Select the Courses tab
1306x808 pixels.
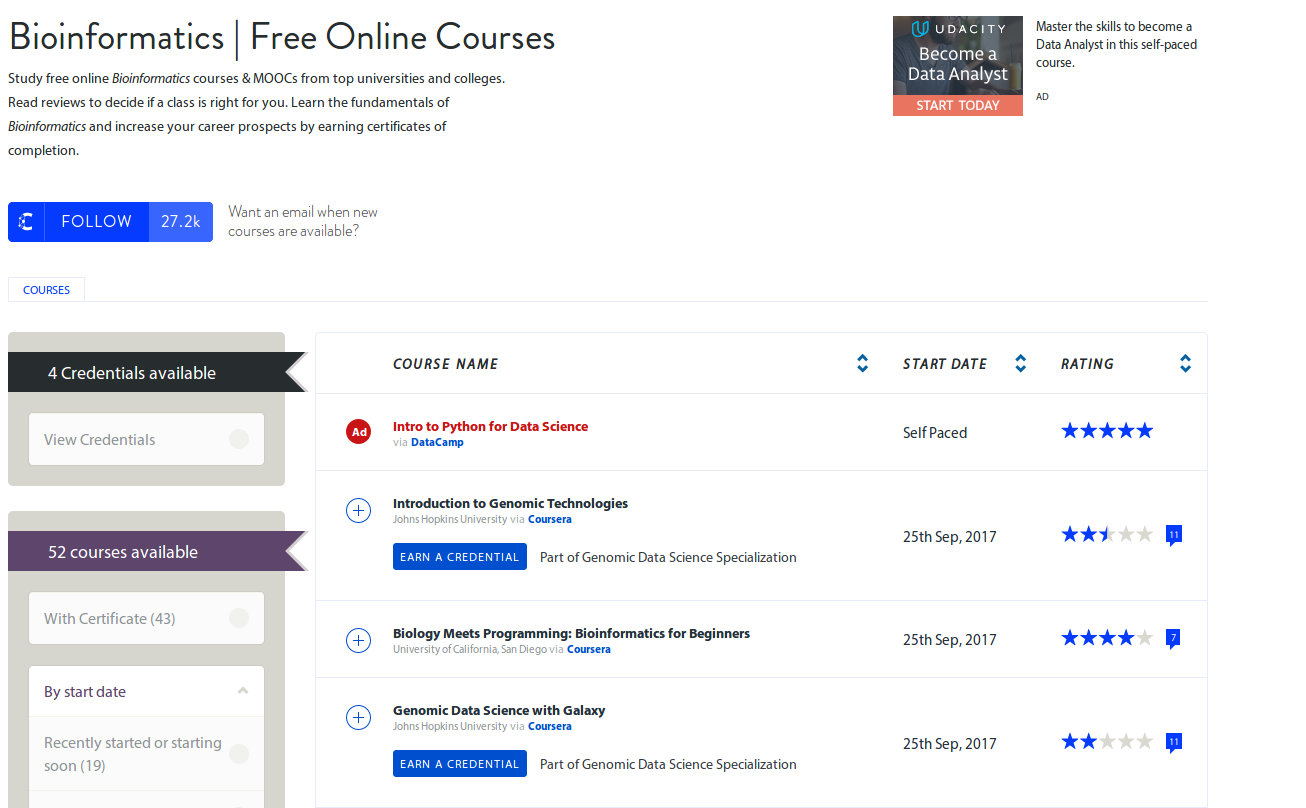[x=46, y=290]
